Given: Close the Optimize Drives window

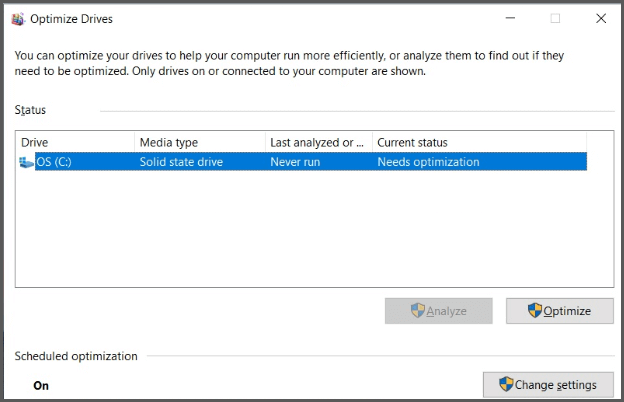Looking at the screenshot, I should point(601,18).
